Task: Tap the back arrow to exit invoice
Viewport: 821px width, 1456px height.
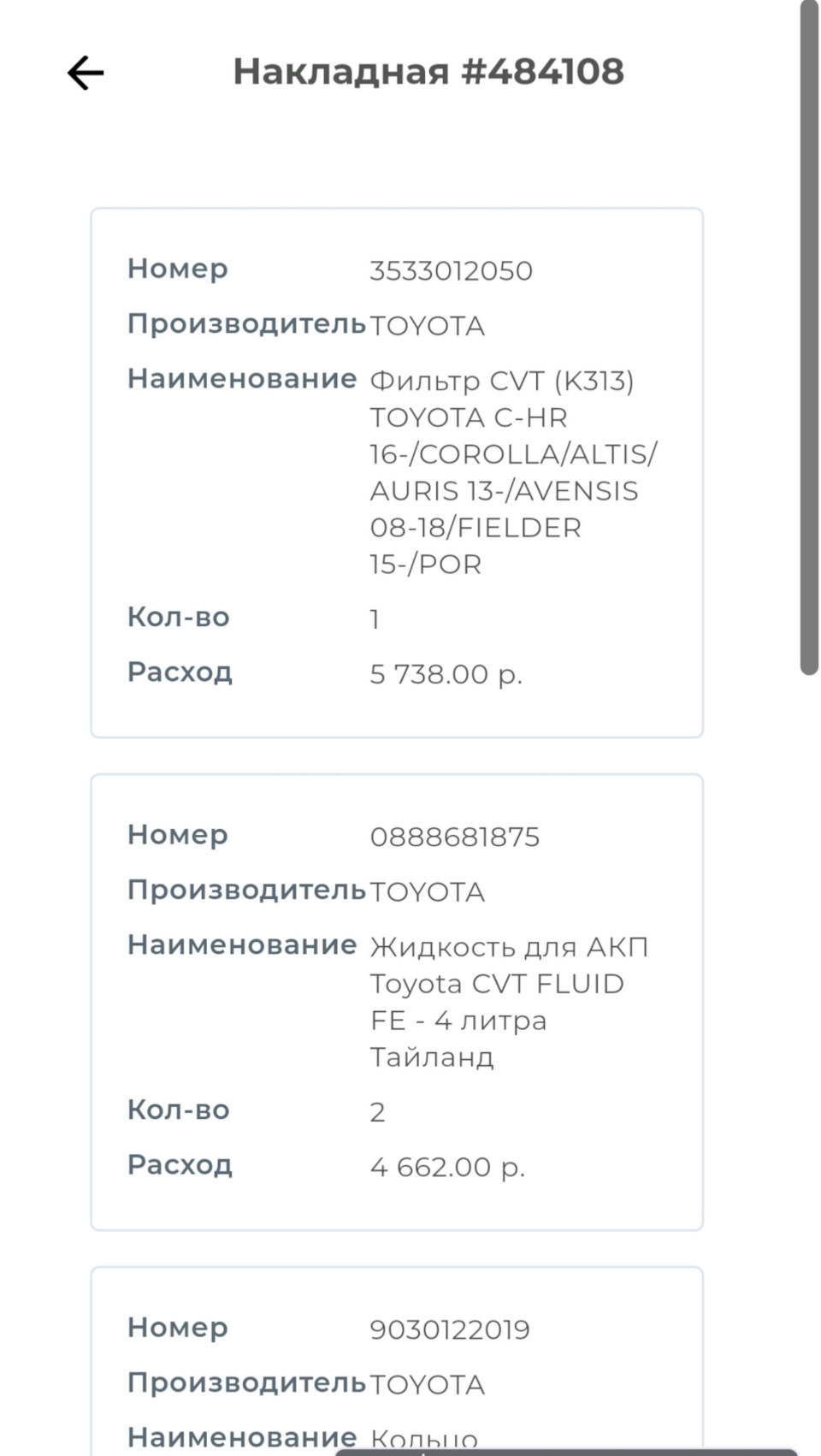Action: (x=85, y=74)
